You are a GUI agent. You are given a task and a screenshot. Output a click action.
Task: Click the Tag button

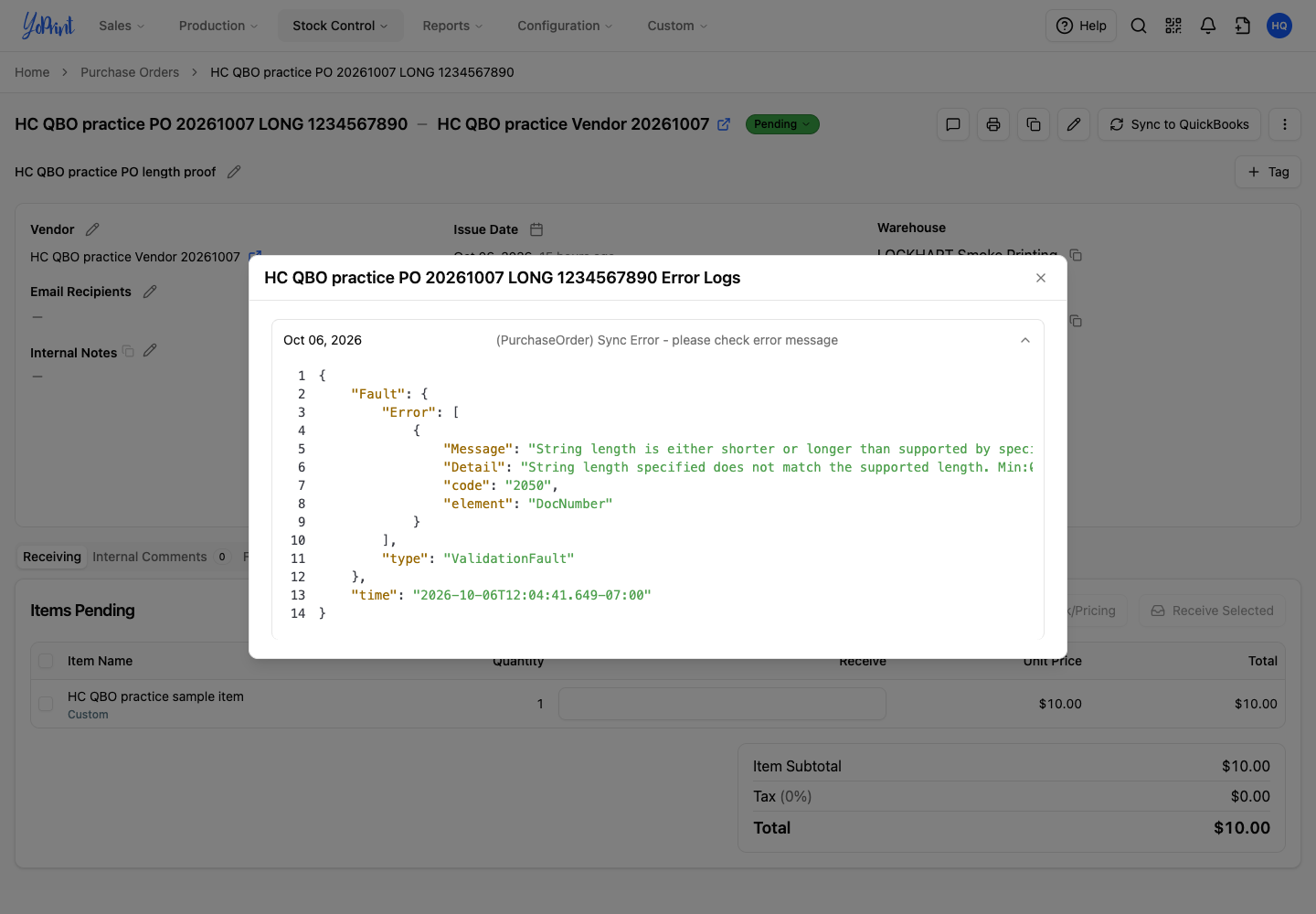[x=1268, y=172]
